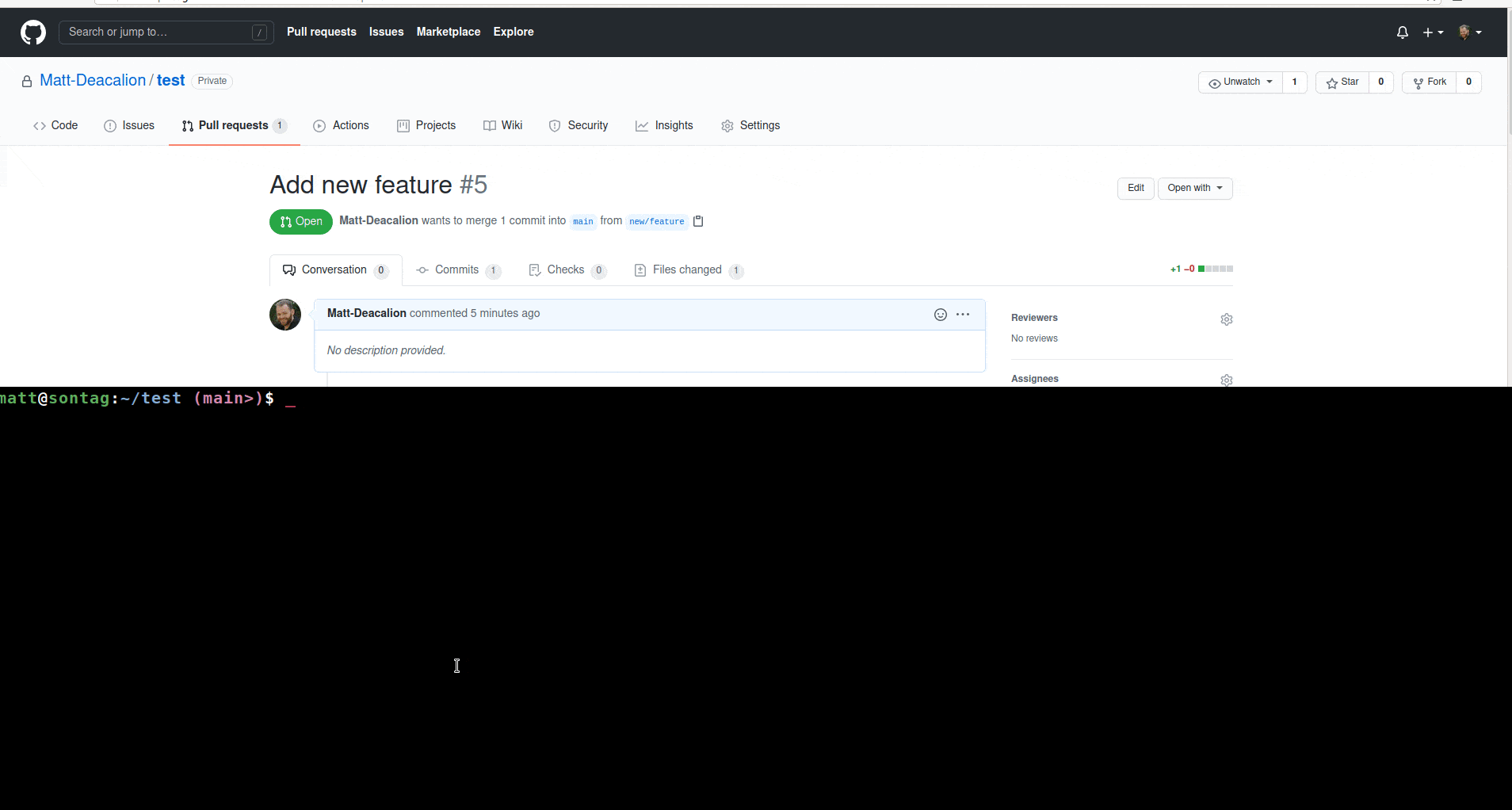Screen dimensions: 1512x810
Task: Open the Security tab
Action: point(578,125)
